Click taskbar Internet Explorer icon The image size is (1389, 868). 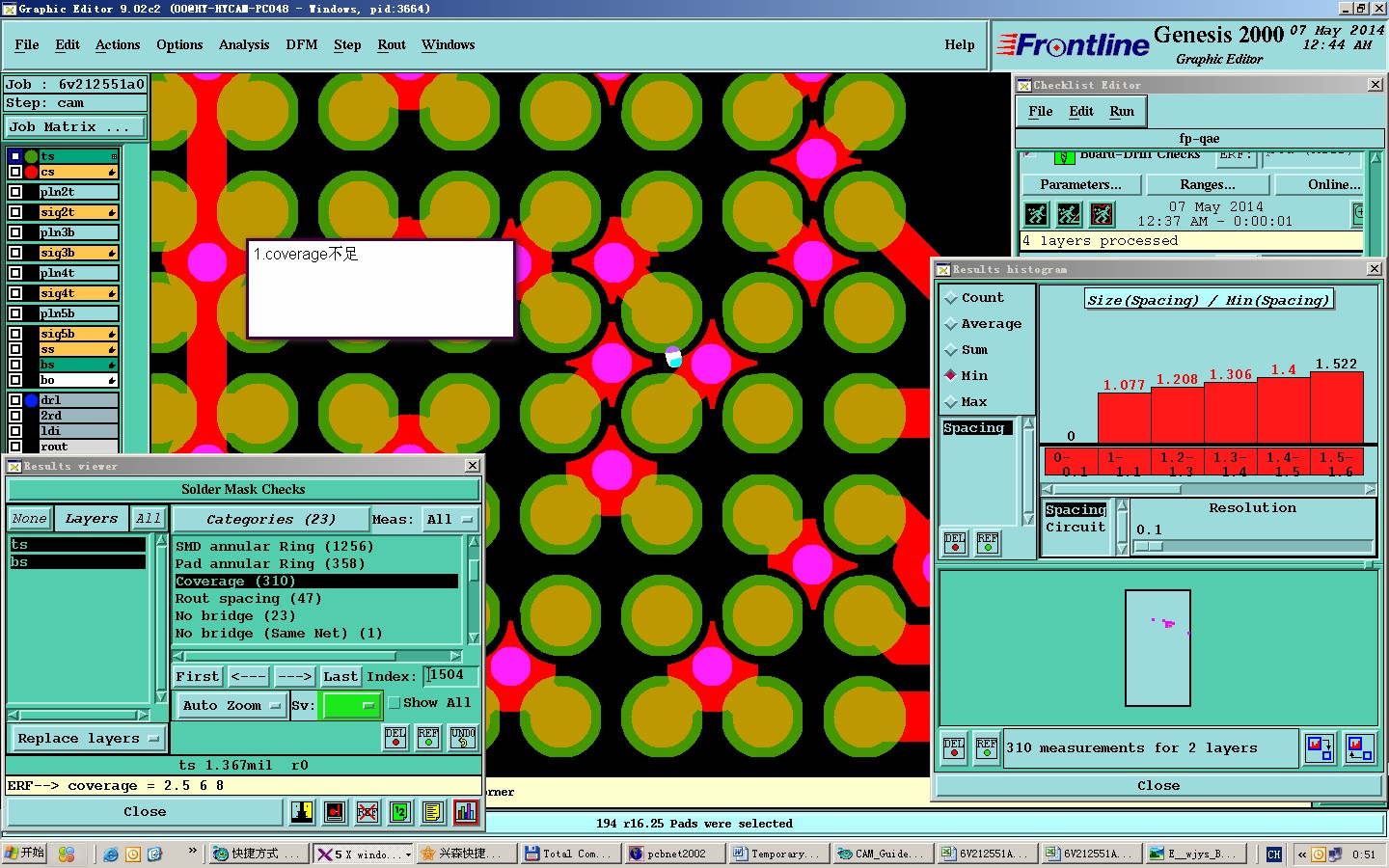pos(111,854)
